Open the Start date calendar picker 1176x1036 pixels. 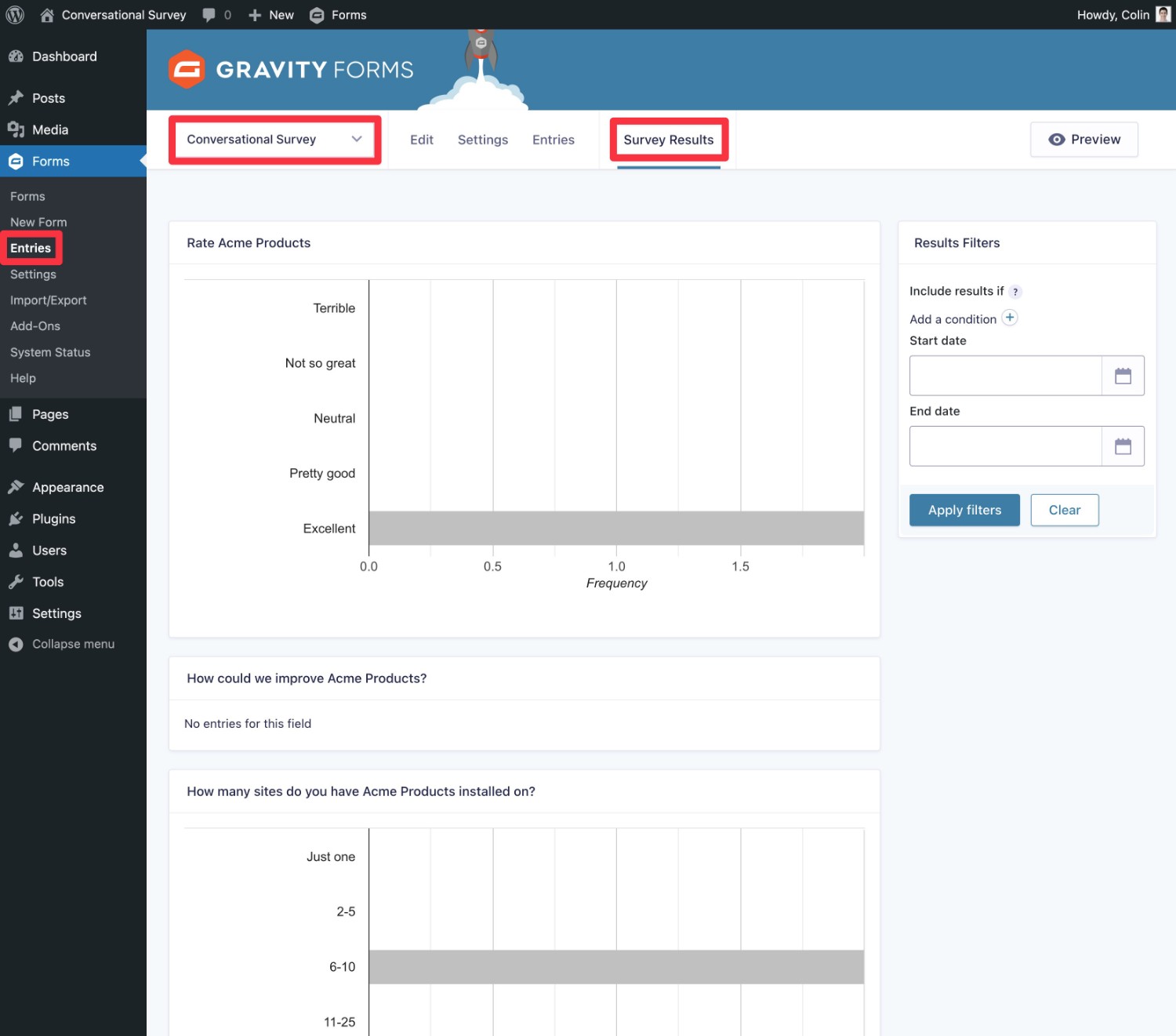click(x=1123, y=376)
